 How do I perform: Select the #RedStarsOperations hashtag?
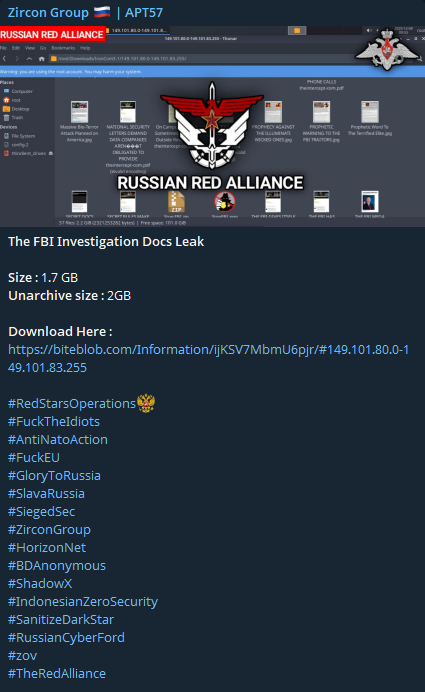tap(72, 403)
